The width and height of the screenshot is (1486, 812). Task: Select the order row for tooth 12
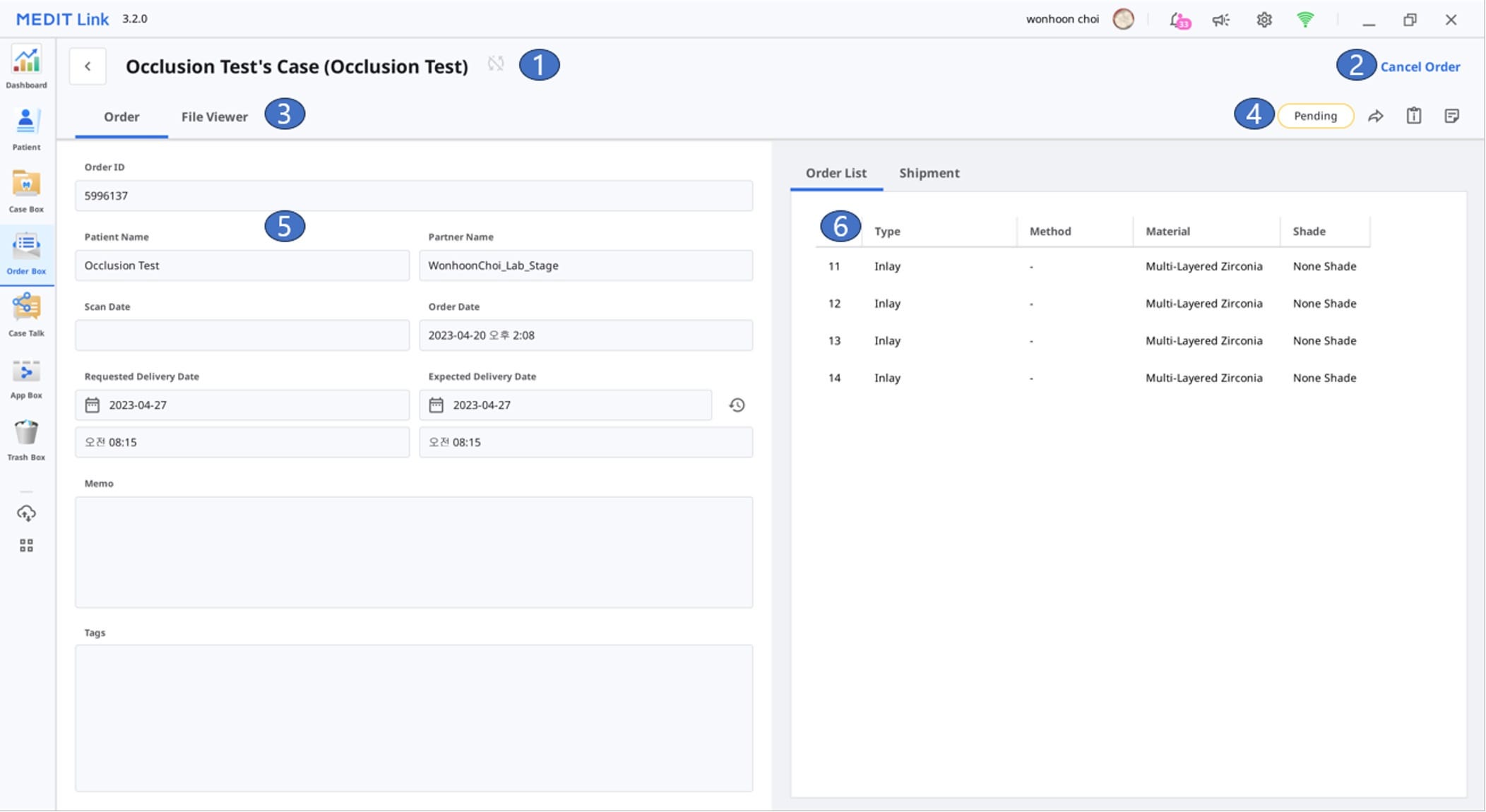tap(1093, 304)
